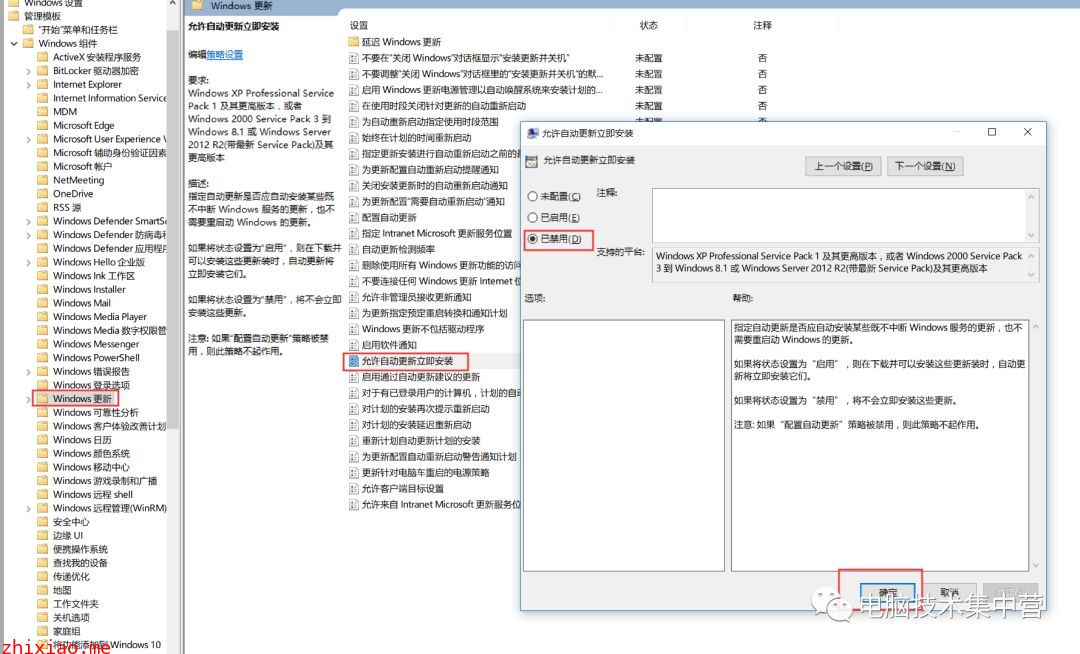Screen dimensions: 1080x654
Task: Expand the BitLocker 驱动器加密 tree node
Action: (28, 71)
